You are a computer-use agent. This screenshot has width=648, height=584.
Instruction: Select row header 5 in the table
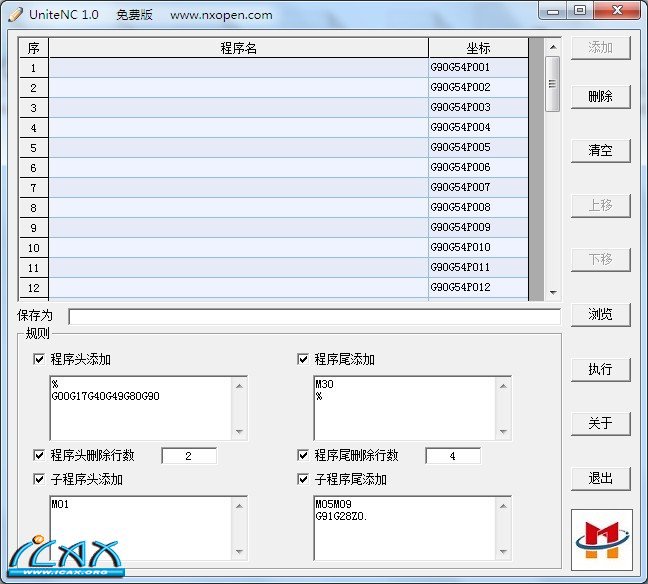[x=34, y=148]
